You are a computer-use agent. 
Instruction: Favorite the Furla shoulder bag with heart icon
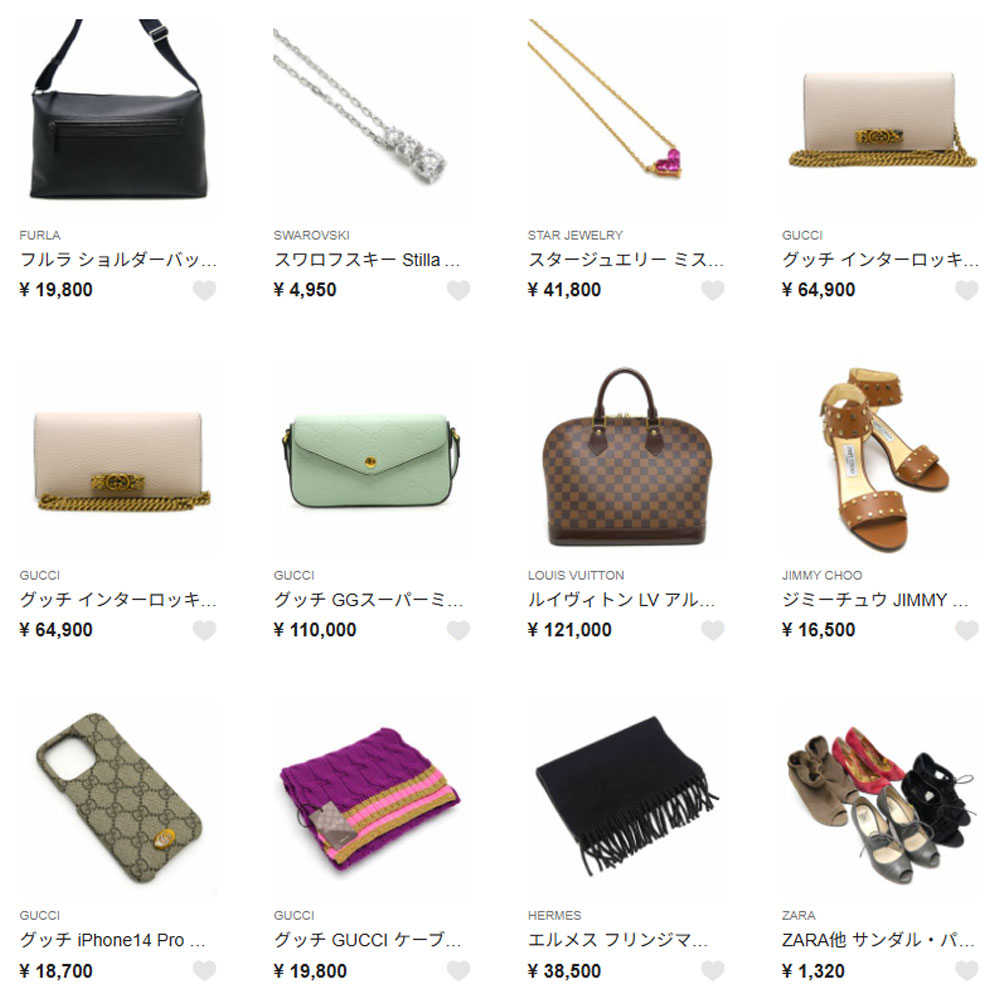pyautogui.click(x=204, y=290)
